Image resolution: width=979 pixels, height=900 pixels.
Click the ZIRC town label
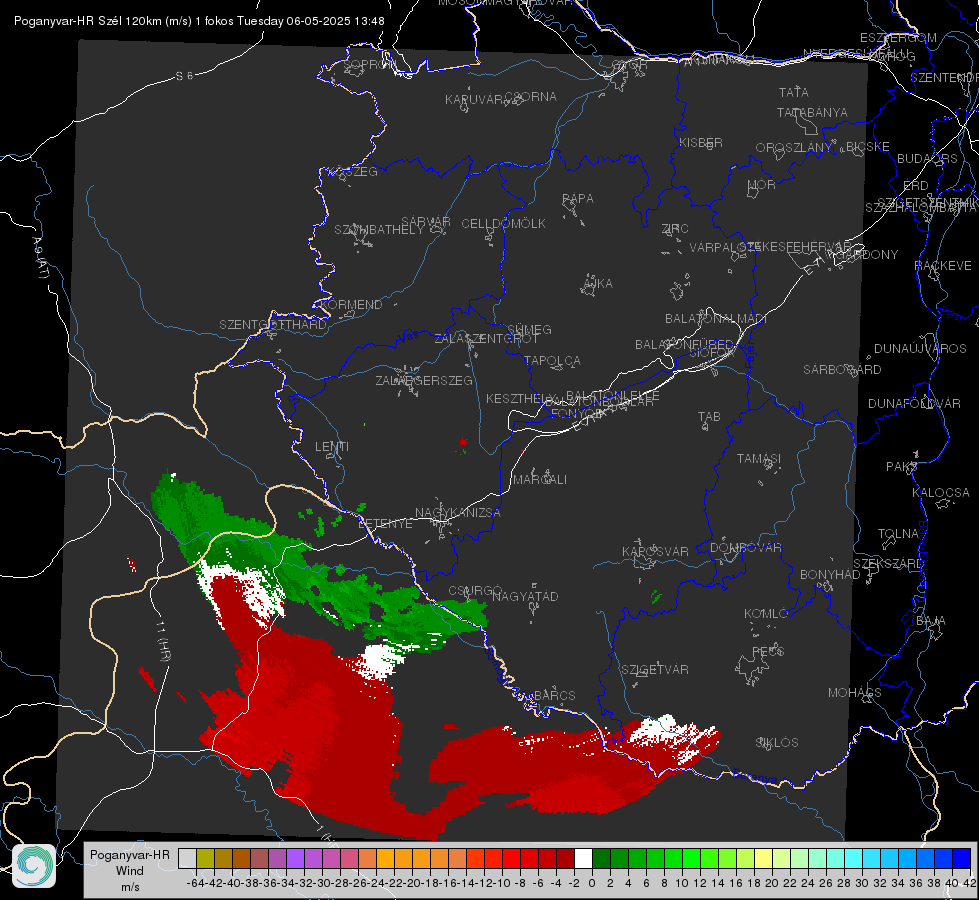pos(675,229)
